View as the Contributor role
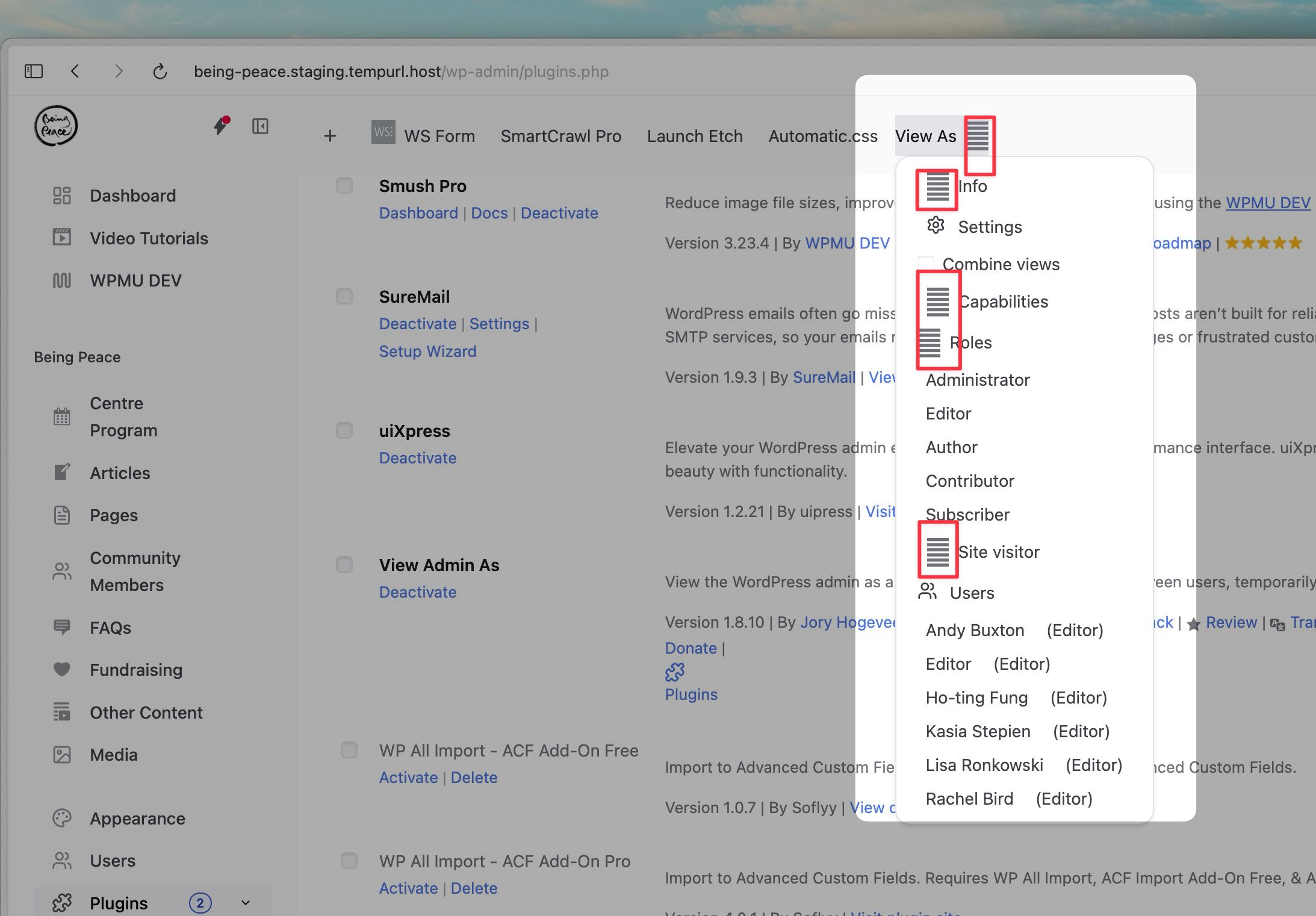The image size is (1316, 916). coord(970,481)
